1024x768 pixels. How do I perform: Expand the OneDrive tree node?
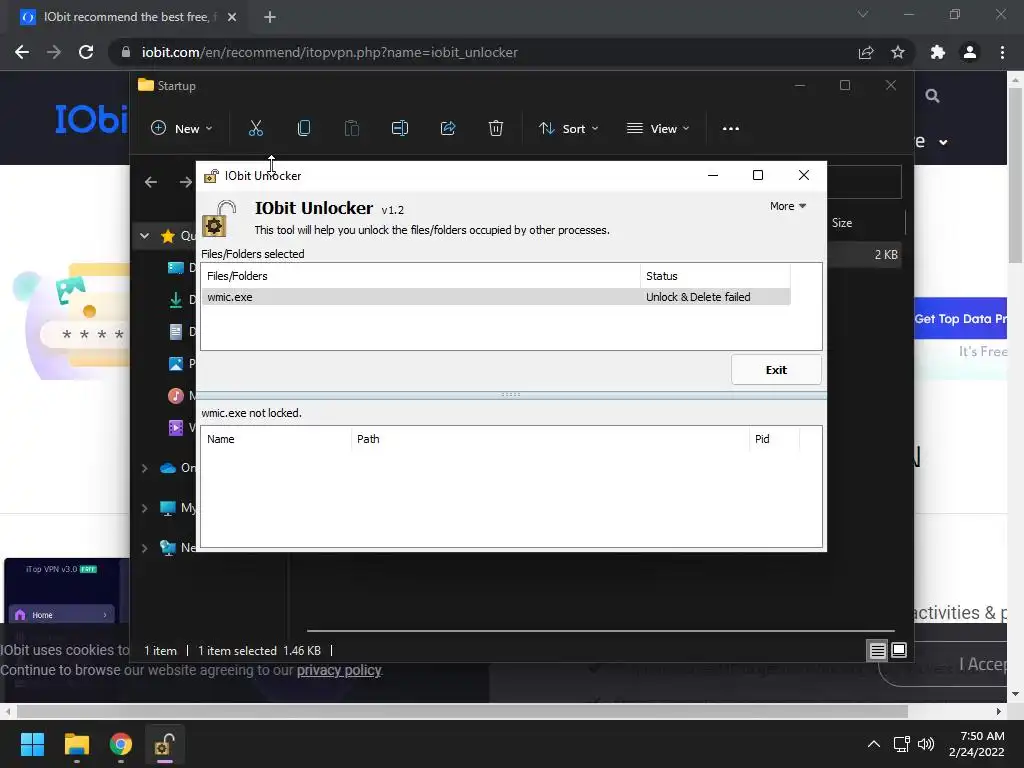(x=145, y=468)
